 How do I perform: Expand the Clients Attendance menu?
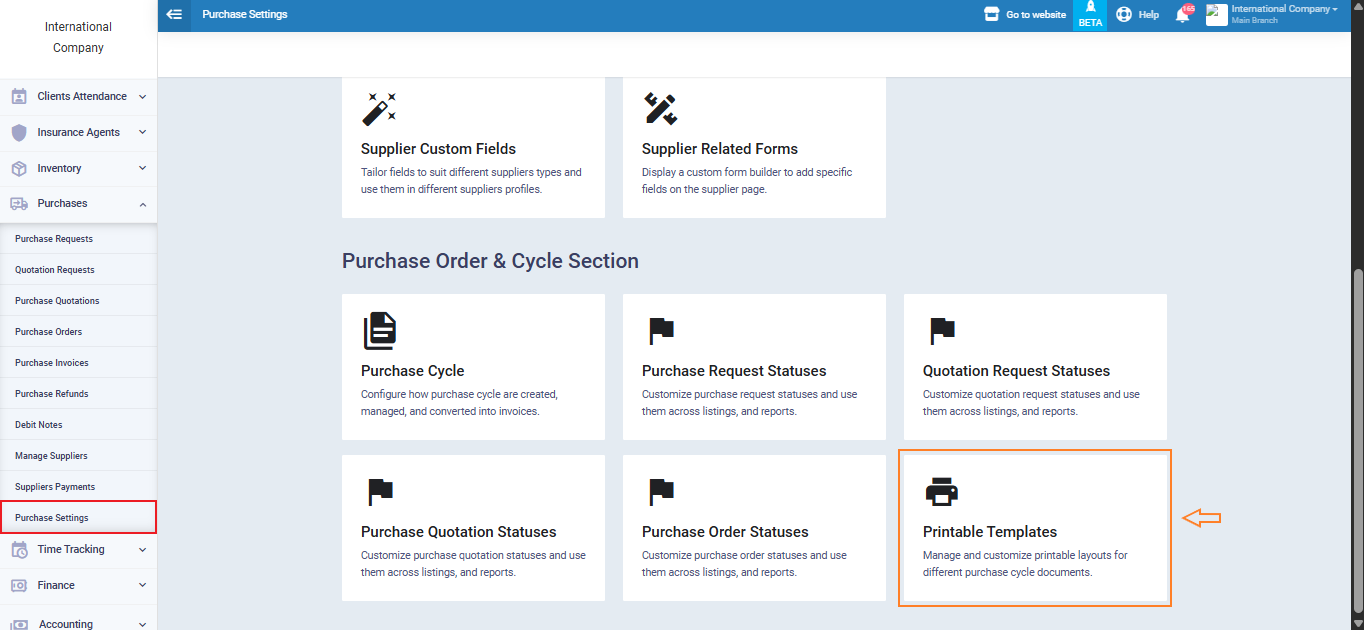pyautogui.click(x=78, y=97)
